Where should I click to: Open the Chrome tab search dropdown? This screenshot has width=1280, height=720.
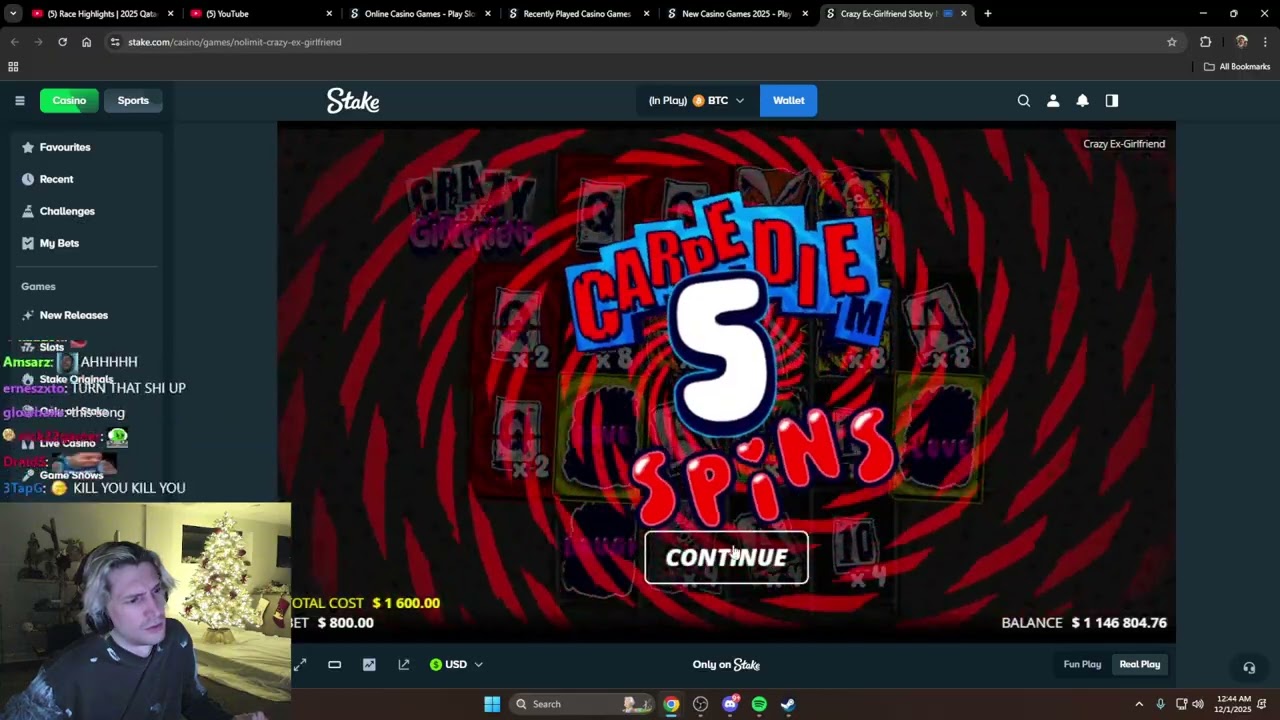tap(13, 14)
